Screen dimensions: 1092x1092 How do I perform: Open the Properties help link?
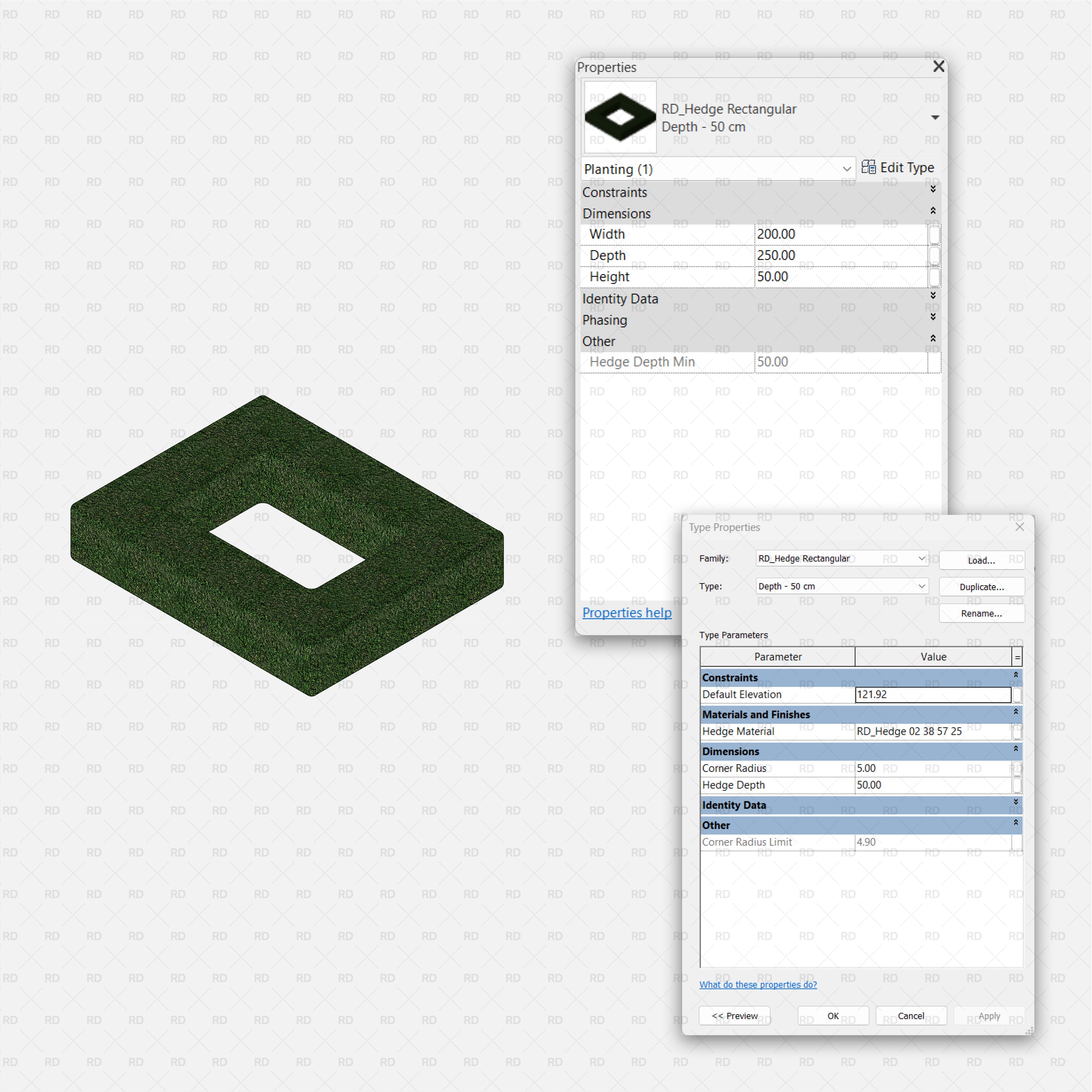[x=627, y=613]
